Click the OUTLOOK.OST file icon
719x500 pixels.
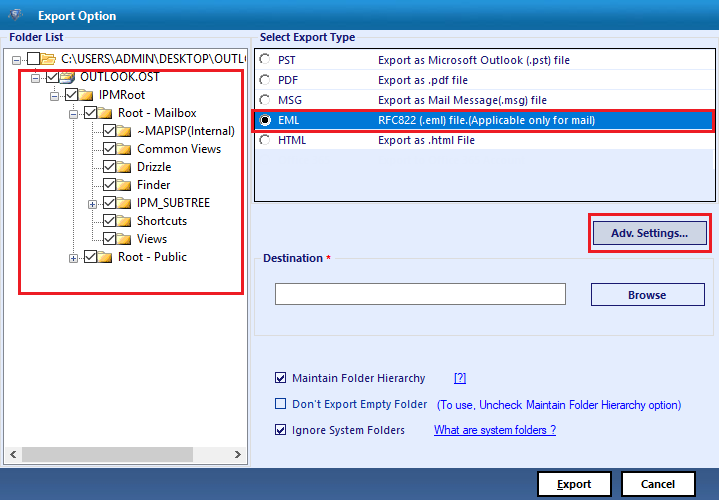(x=68, y=77)
